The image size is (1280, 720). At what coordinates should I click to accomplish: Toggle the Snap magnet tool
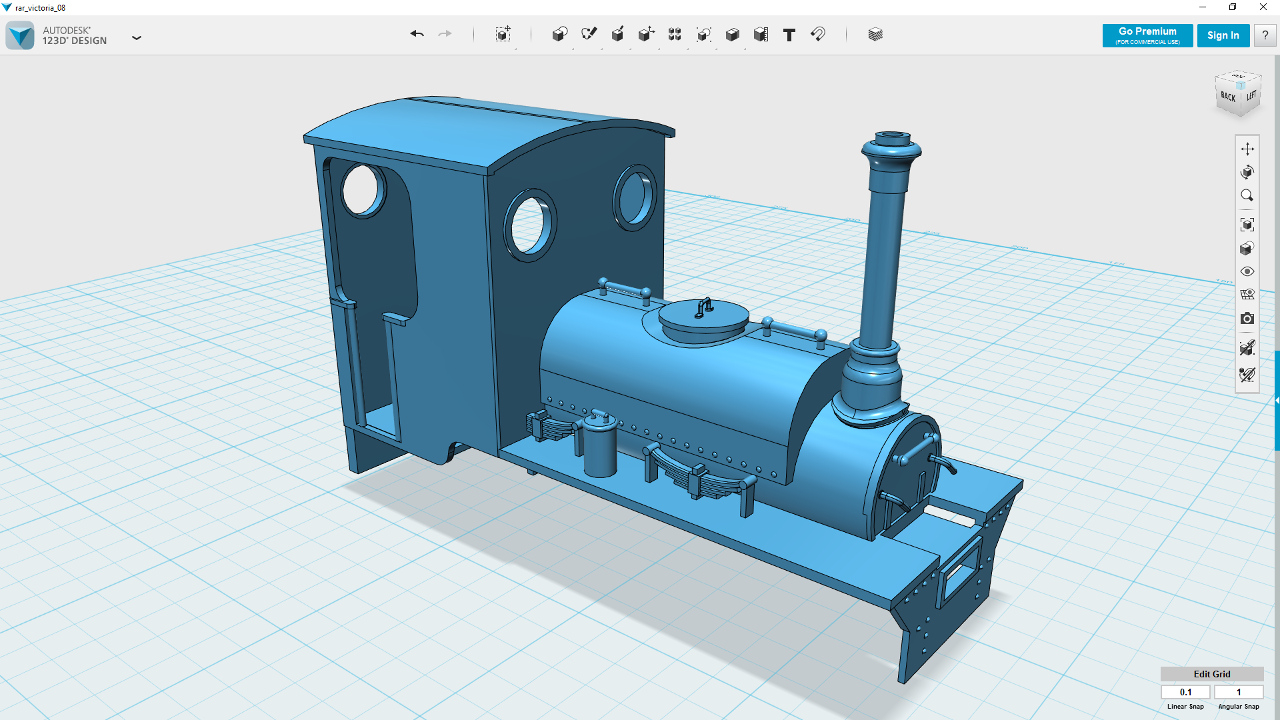(x=818, y=34)
